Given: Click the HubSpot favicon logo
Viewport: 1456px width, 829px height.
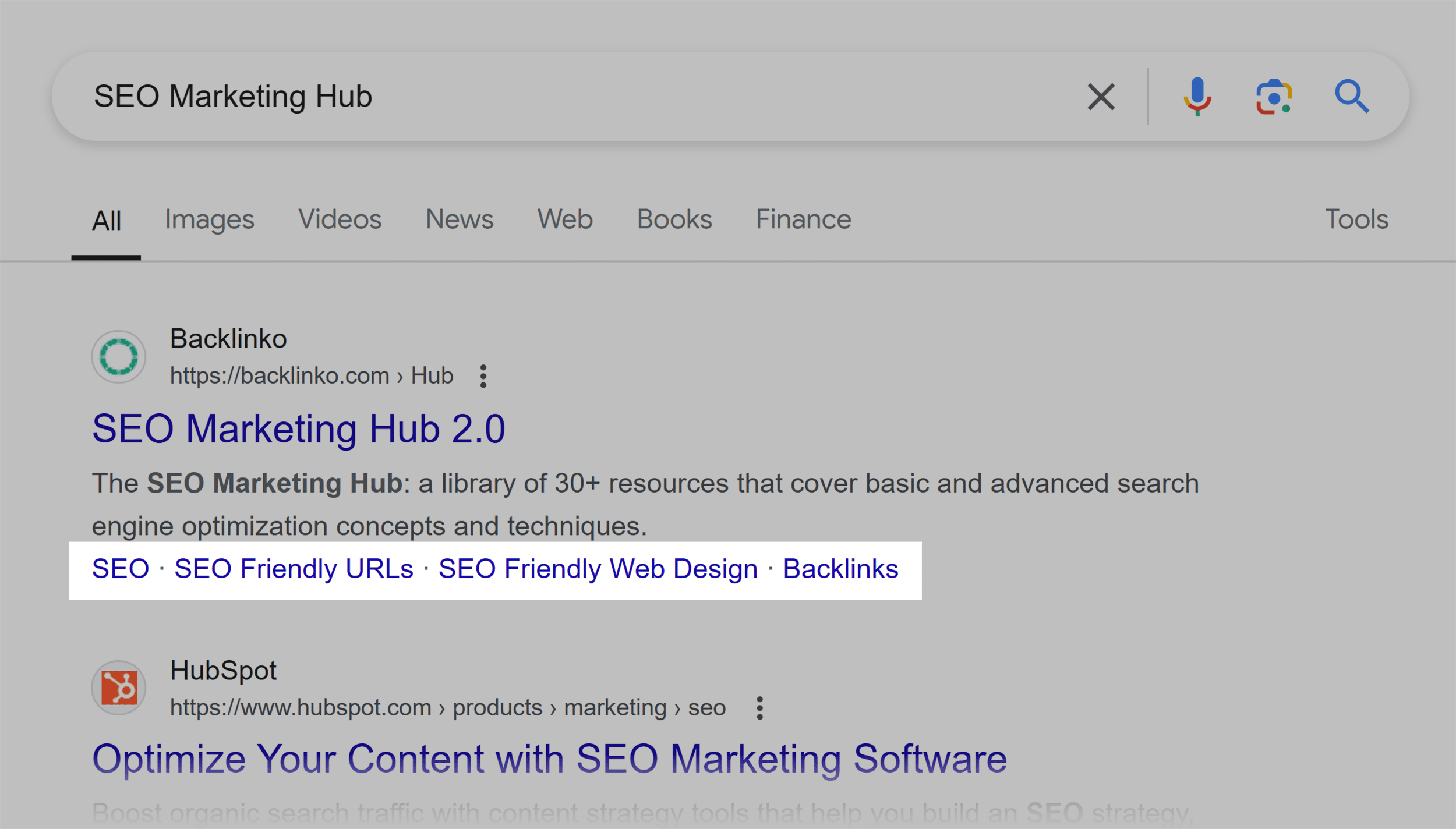Looking at the screenshot, I should point(119,688).
